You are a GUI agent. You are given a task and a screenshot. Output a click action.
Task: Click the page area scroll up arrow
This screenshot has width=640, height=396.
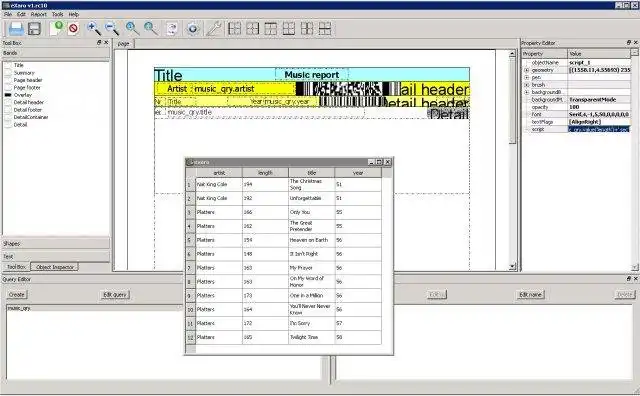pyautogui.click(x=513, y=54)
